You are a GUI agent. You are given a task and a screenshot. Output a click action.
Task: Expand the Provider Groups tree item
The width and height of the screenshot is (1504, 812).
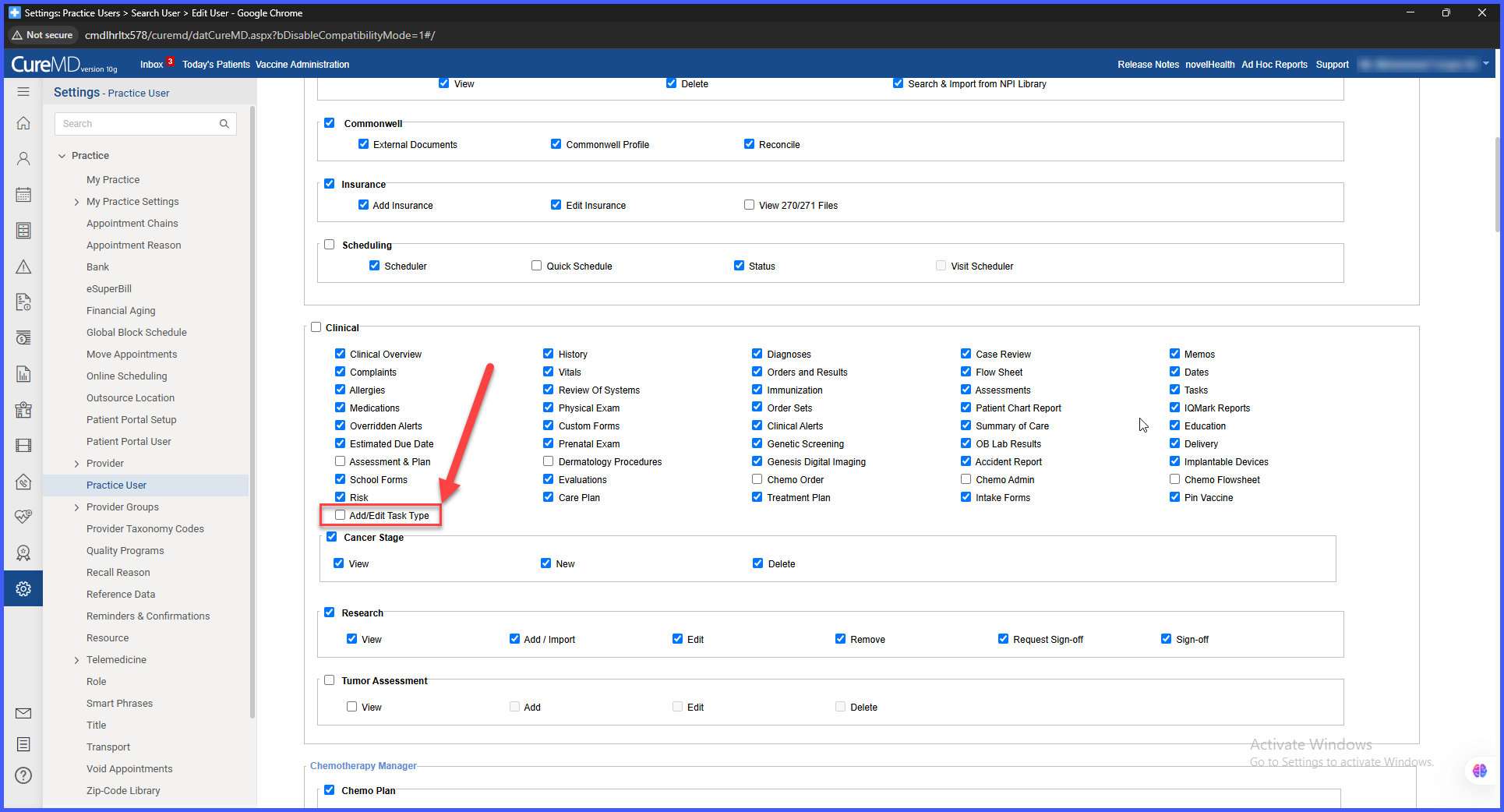click(x=76, y=507)
